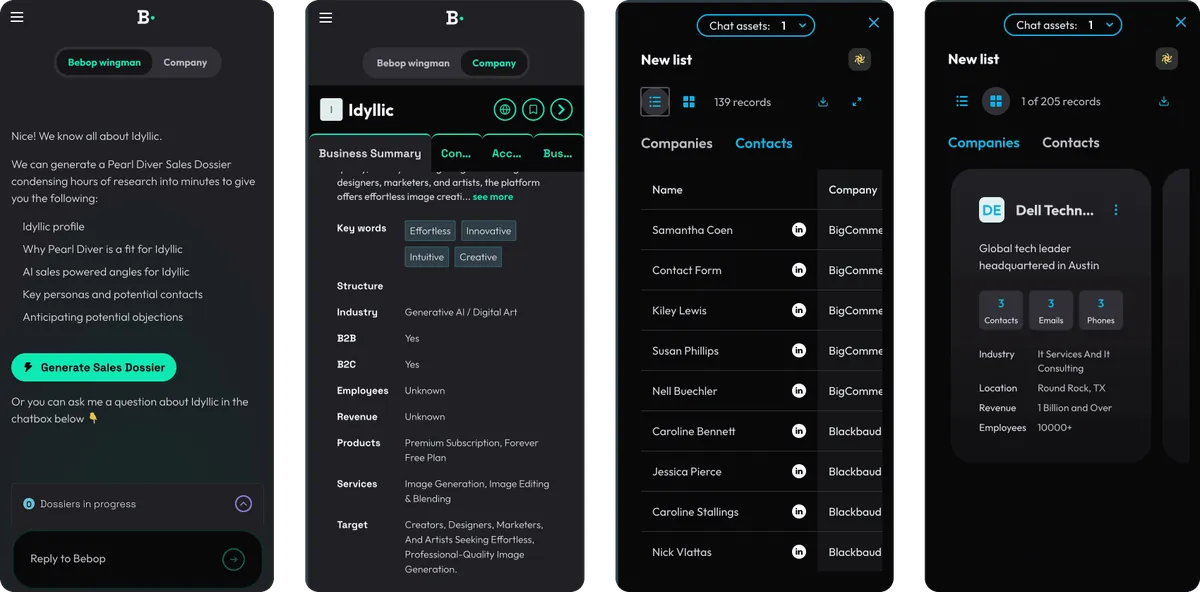
Task: Open the Con... tab beside Business Summary
Action: (x=456, y=153)
